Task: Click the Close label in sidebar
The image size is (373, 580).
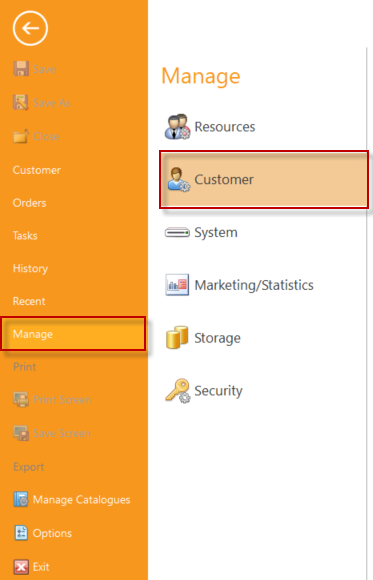Action: coord(46,136)
